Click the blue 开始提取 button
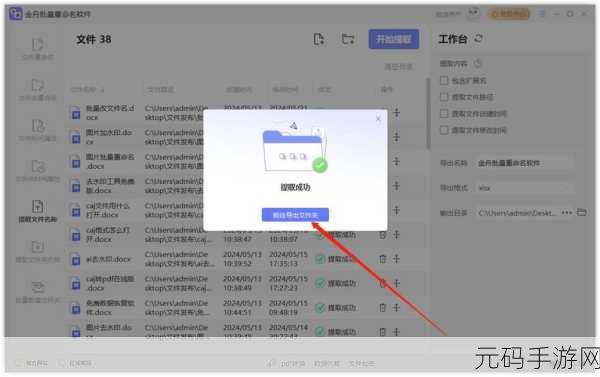Image resolution: width=600 pixels, height=377 pixels. 394,39
